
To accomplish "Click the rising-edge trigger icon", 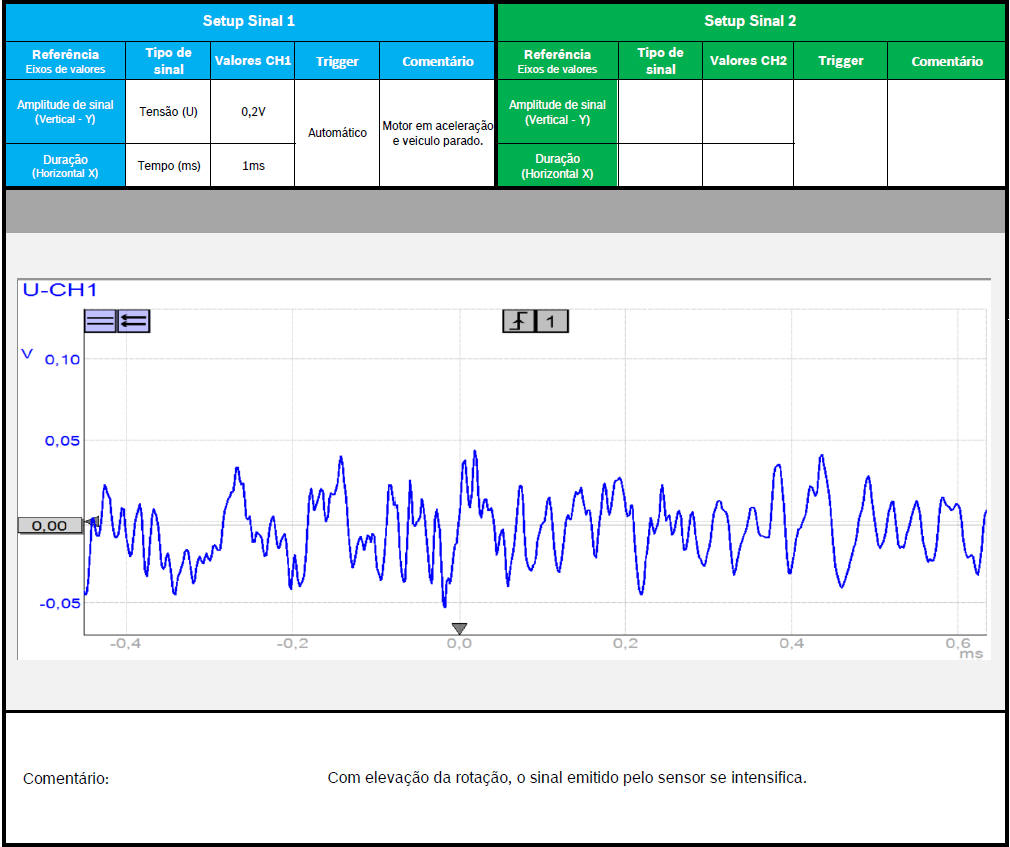I will pyautogui.click(x=518, y=321).
